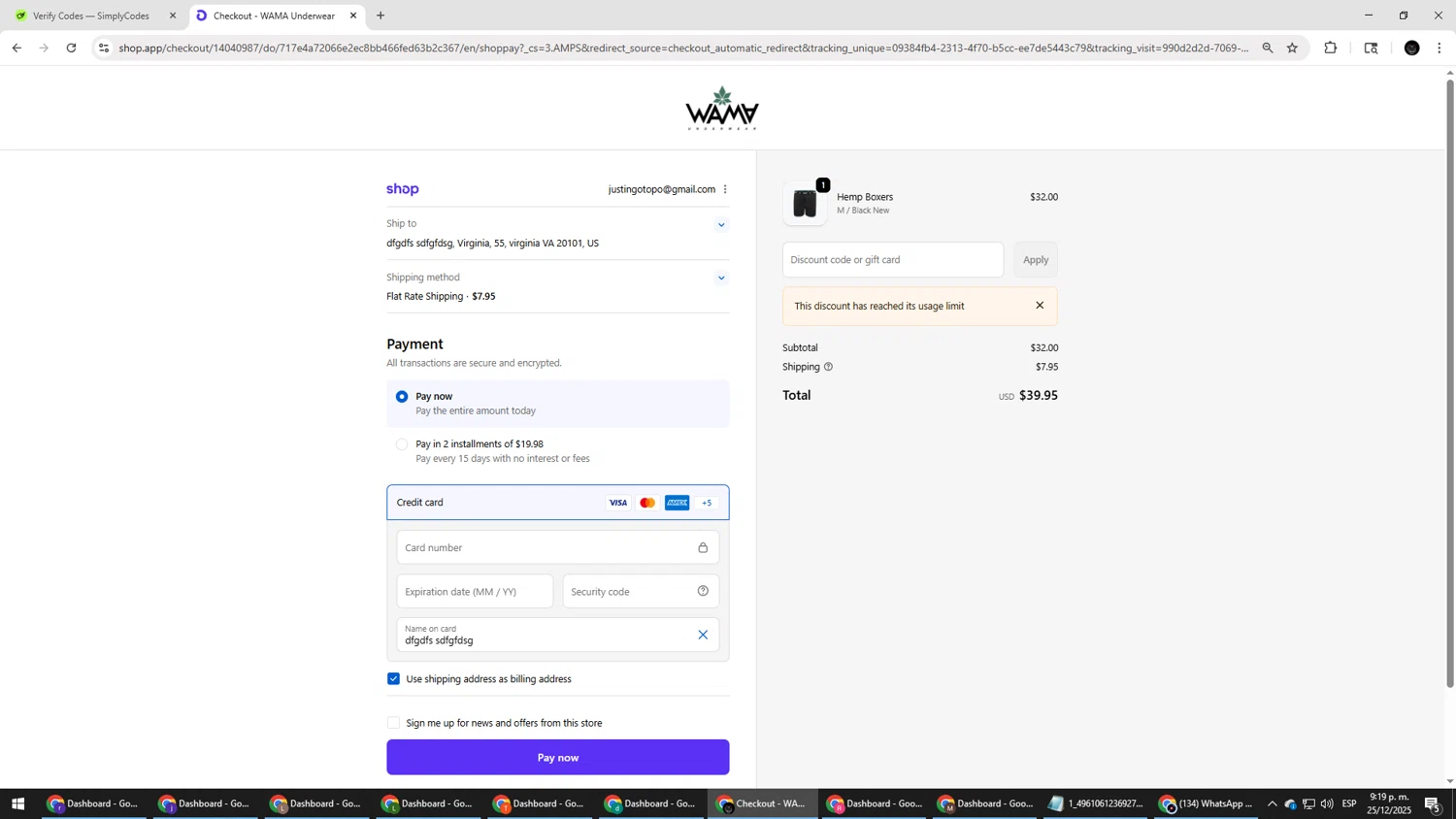
Task: Show hidden system tray icons
Action: (1273, 803)
